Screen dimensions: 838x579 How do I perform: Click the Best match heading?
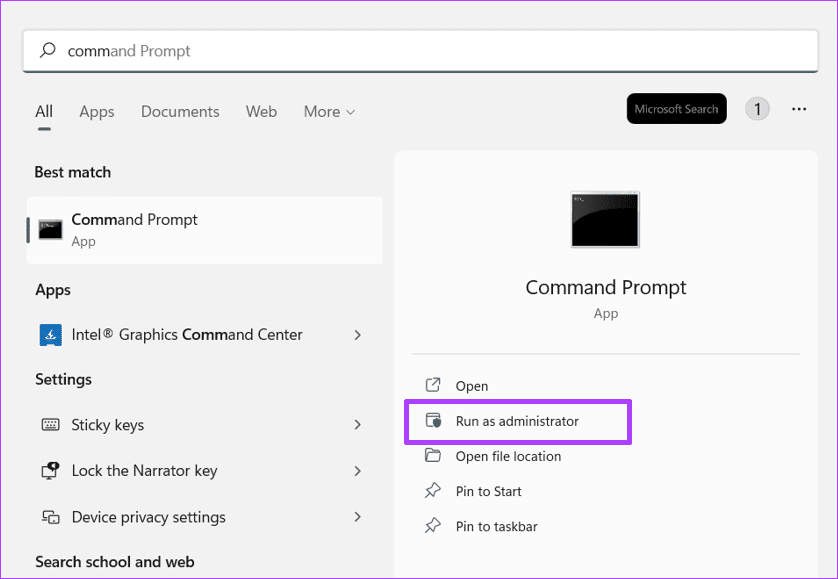[73, 172]
